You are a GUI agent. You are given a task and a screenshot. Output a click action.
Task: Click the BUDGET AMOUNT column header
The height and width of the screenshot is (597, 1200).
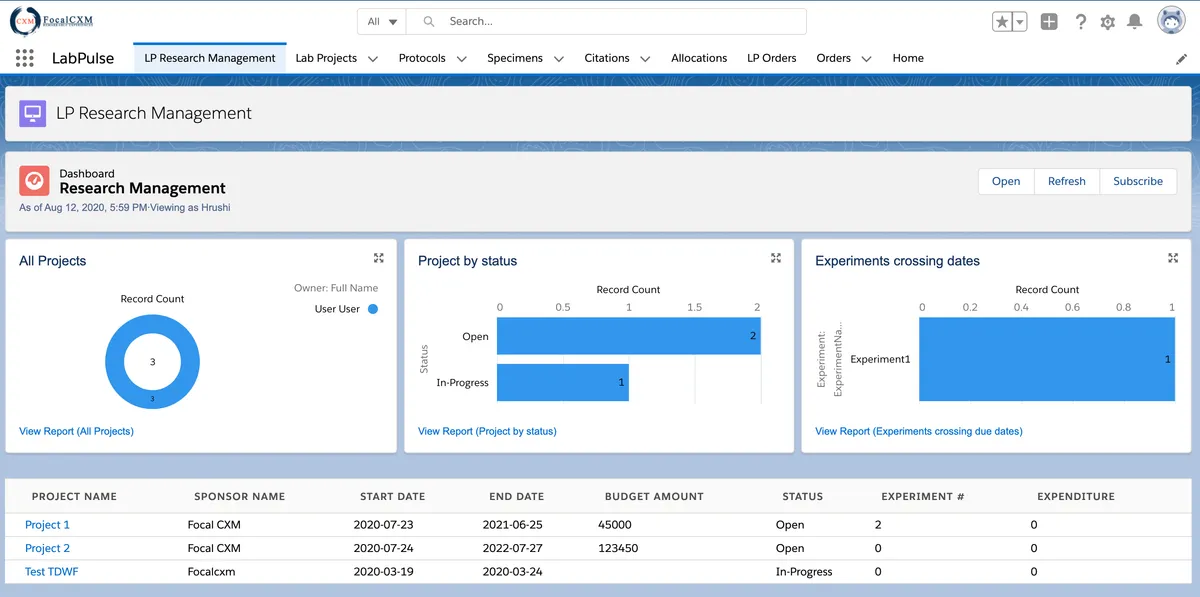654,496
